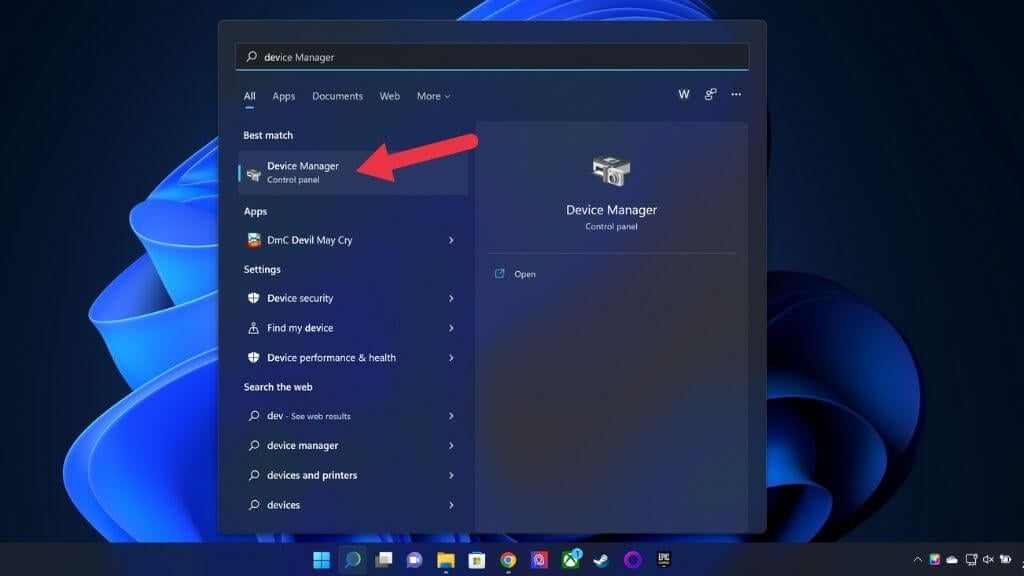The width and height of the screenshot is (1024, 576).
Task: Open Microsoft Store from the taskbar
Action: pyautogui.click(x=477, y=560)
